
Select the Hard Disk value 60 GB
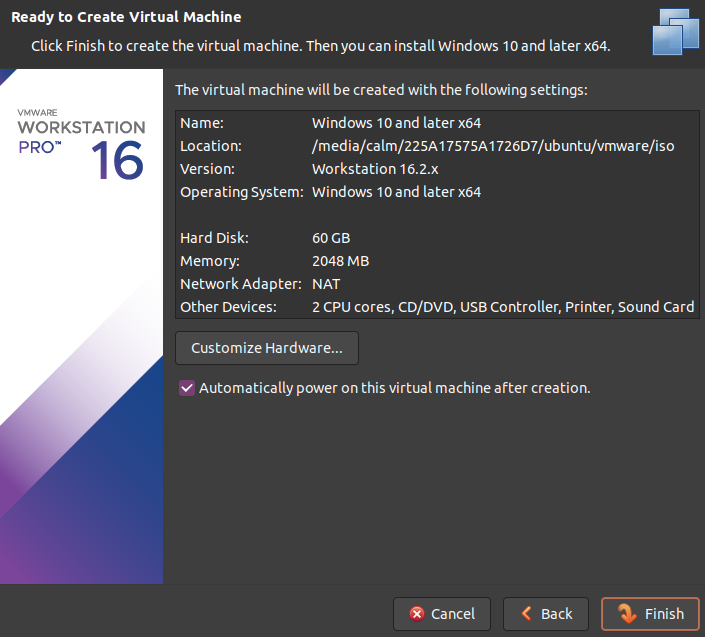(331, 238)
